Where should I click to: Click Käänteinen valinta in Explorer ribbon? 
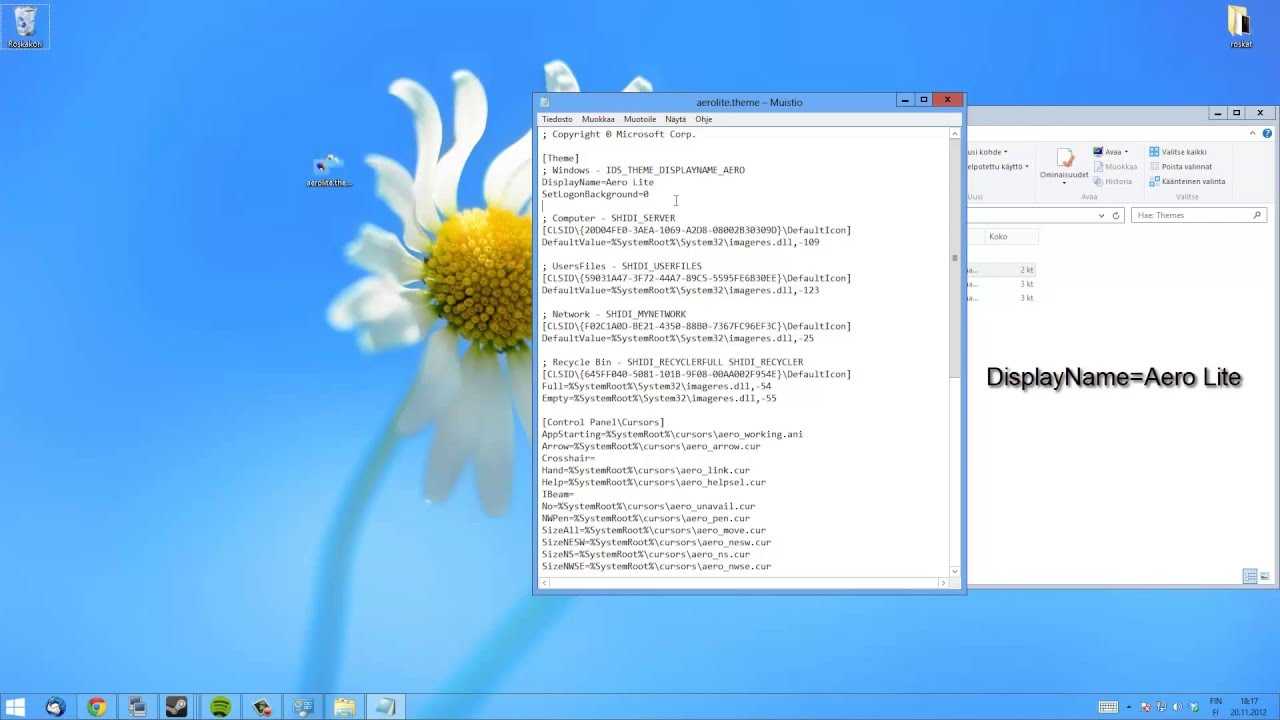tap(1187, 182)
